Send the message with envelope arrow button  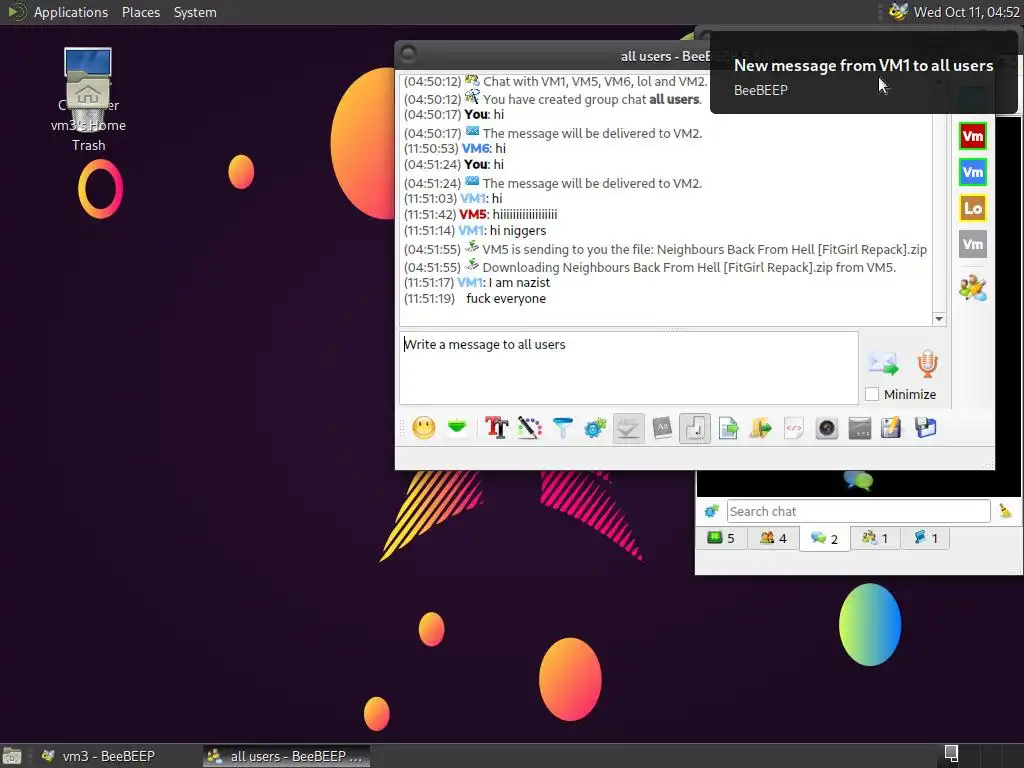[x=883, y=364]
